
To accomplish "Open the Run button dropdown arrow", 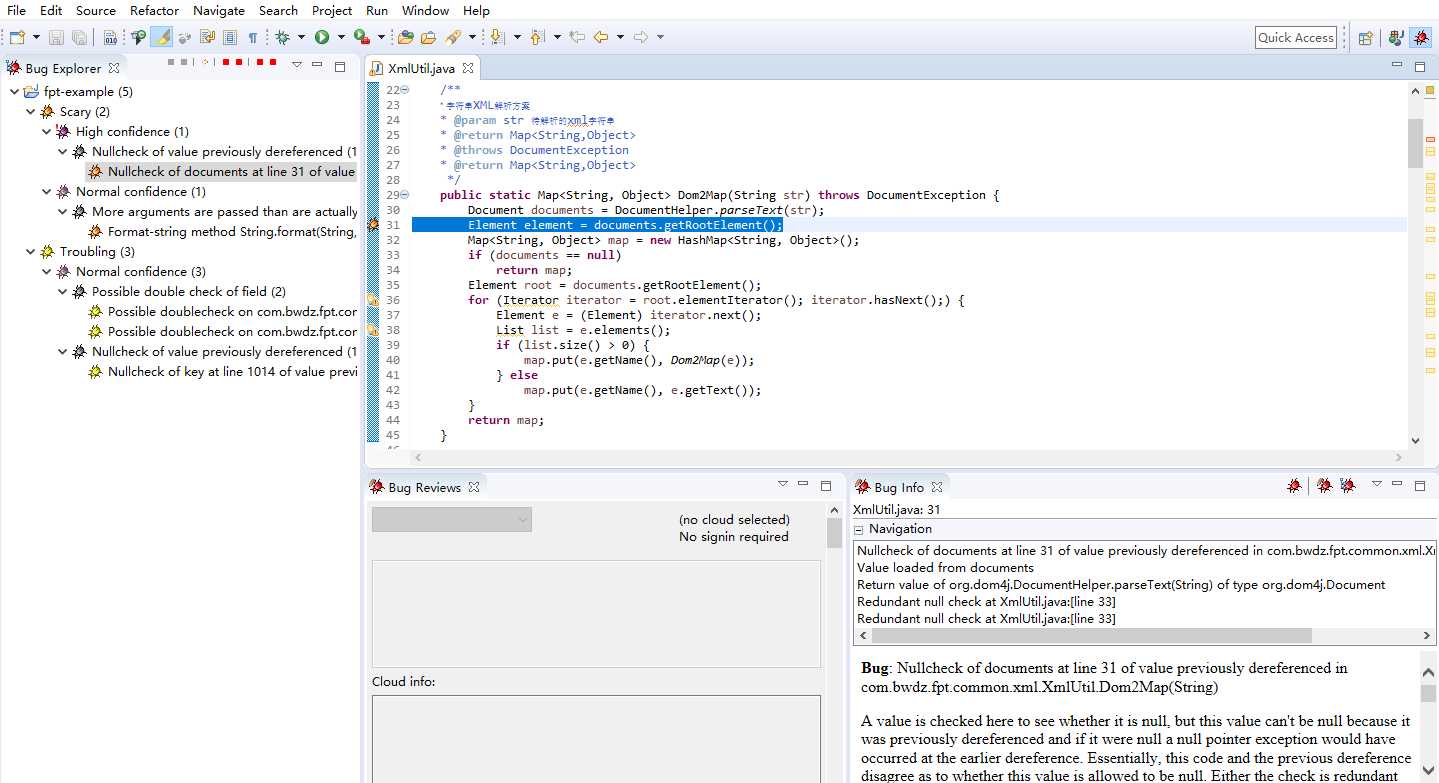I will tap(340, 37).
